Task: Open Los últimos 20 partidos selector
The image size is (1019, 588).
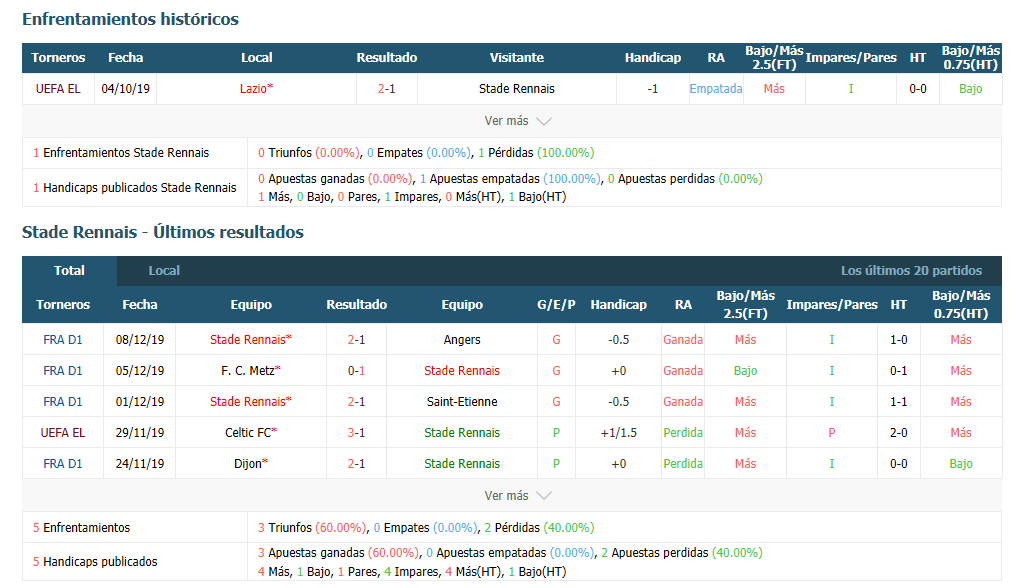Action: 911,271
